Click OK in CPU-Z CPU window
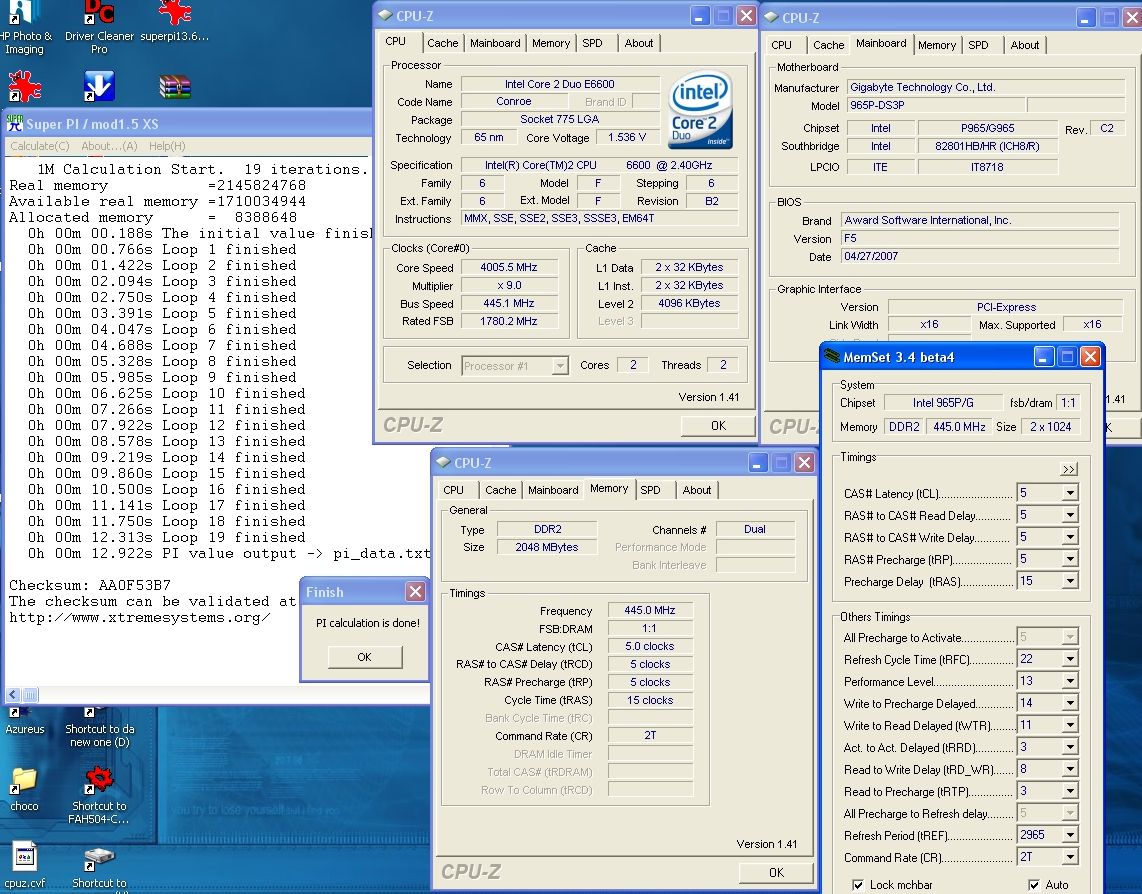1142x894 pixels. (718, 426)
